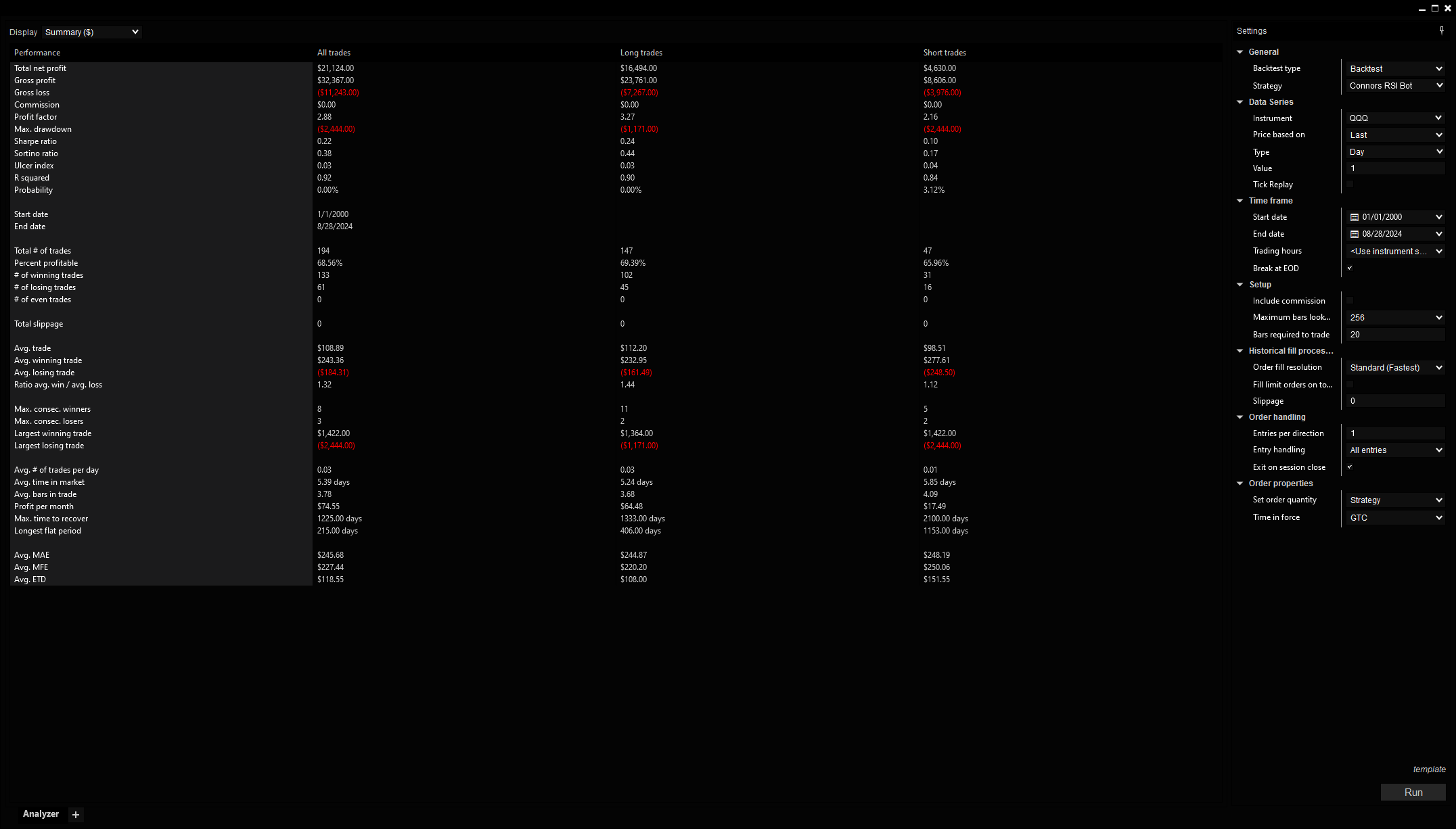
Task: Select the Instrument QQQ field
Action: pyautogui.click(x=1391, y=118)
